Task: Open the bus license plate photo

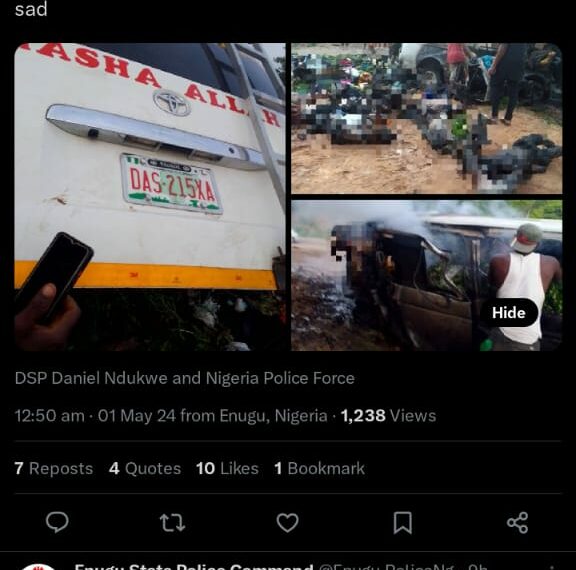Action: pos(150,197)
